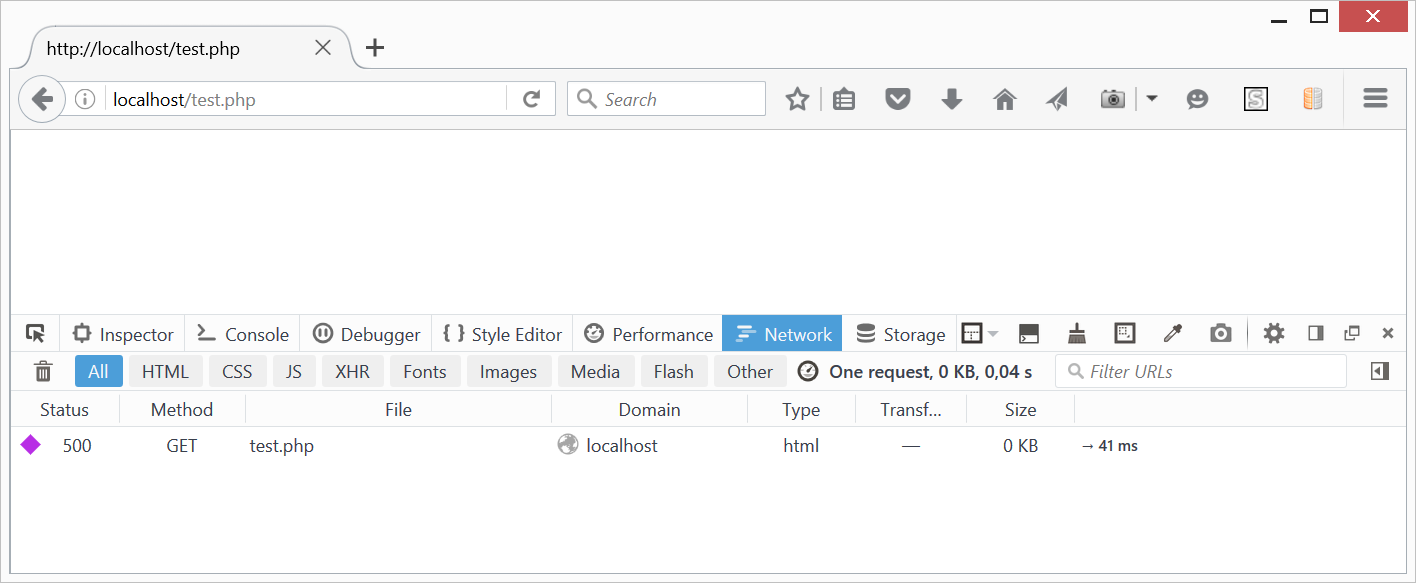Open the developer toolbox settings gear
The width and height of the screenshot is (1416, 583).
click(1273, 334)
